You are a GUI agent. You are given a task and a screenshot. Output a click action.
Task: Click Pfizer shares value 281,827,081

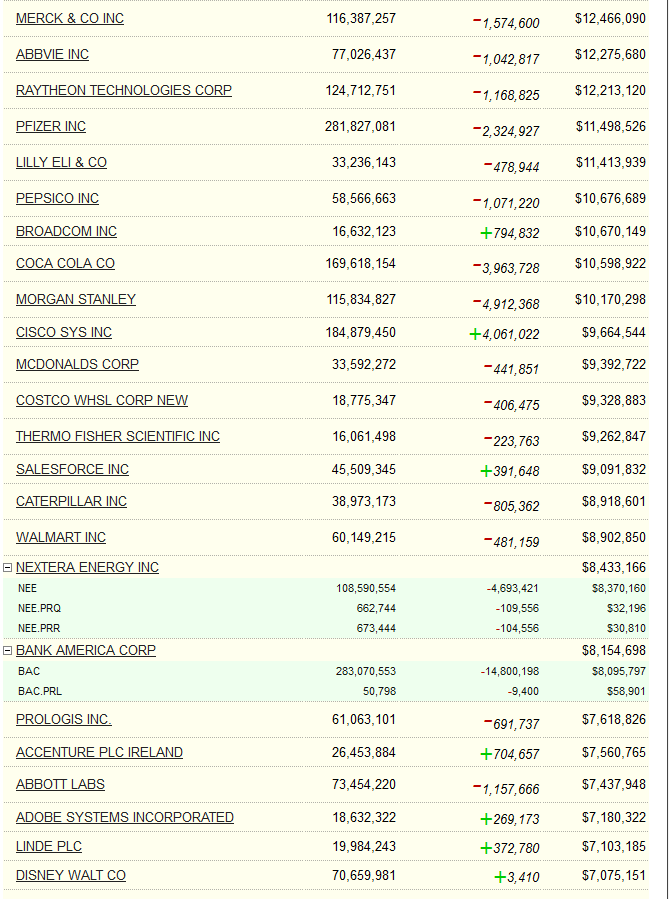click(361, 127)
